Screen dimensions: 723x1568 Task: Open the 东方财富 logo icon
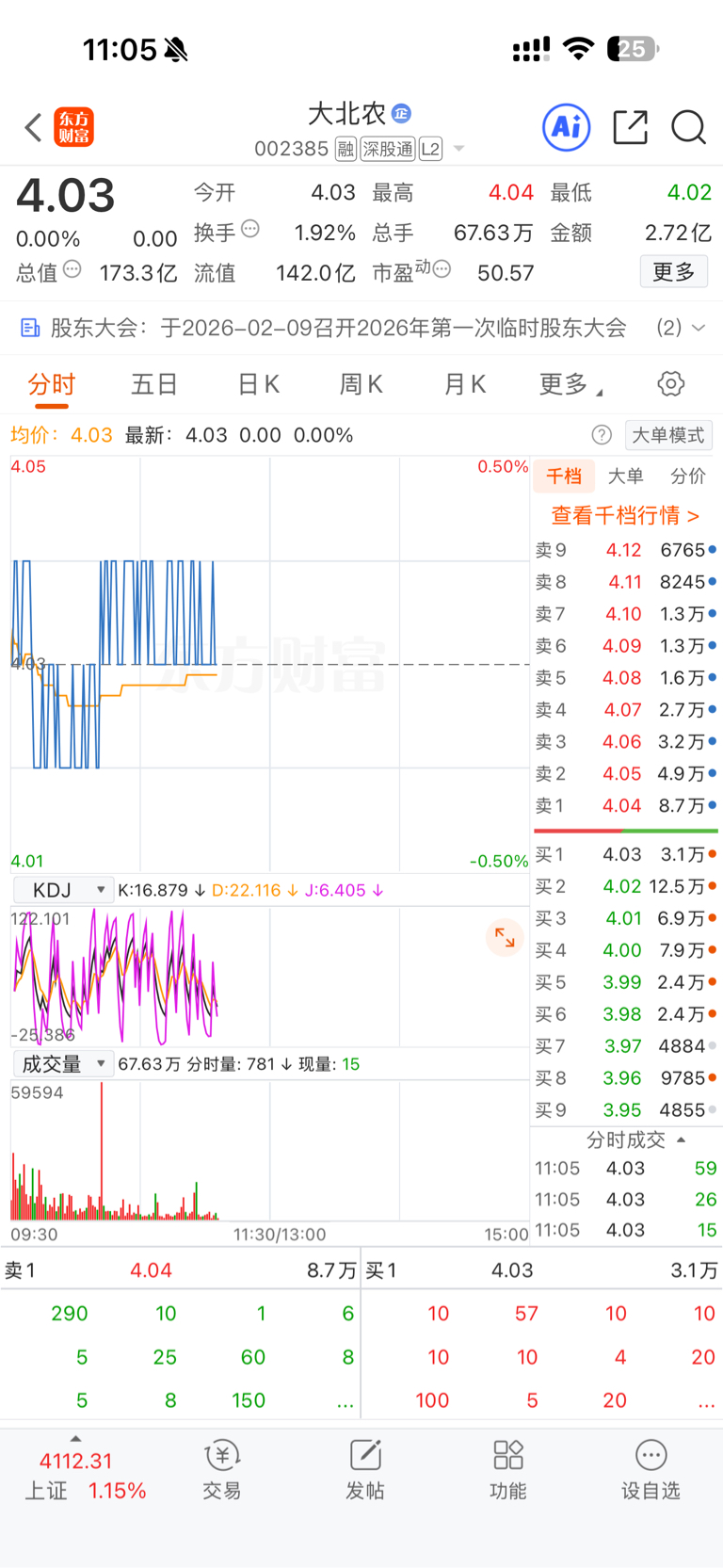coord(74,127)
